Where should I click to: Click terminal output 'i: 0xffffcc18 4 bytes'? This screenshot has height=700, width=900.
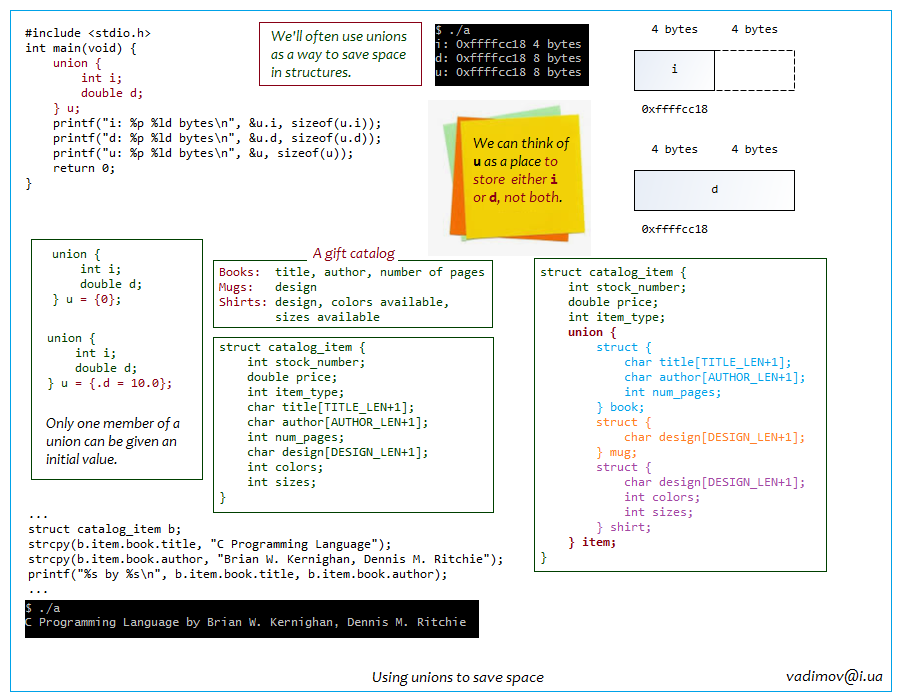(508, 44)
